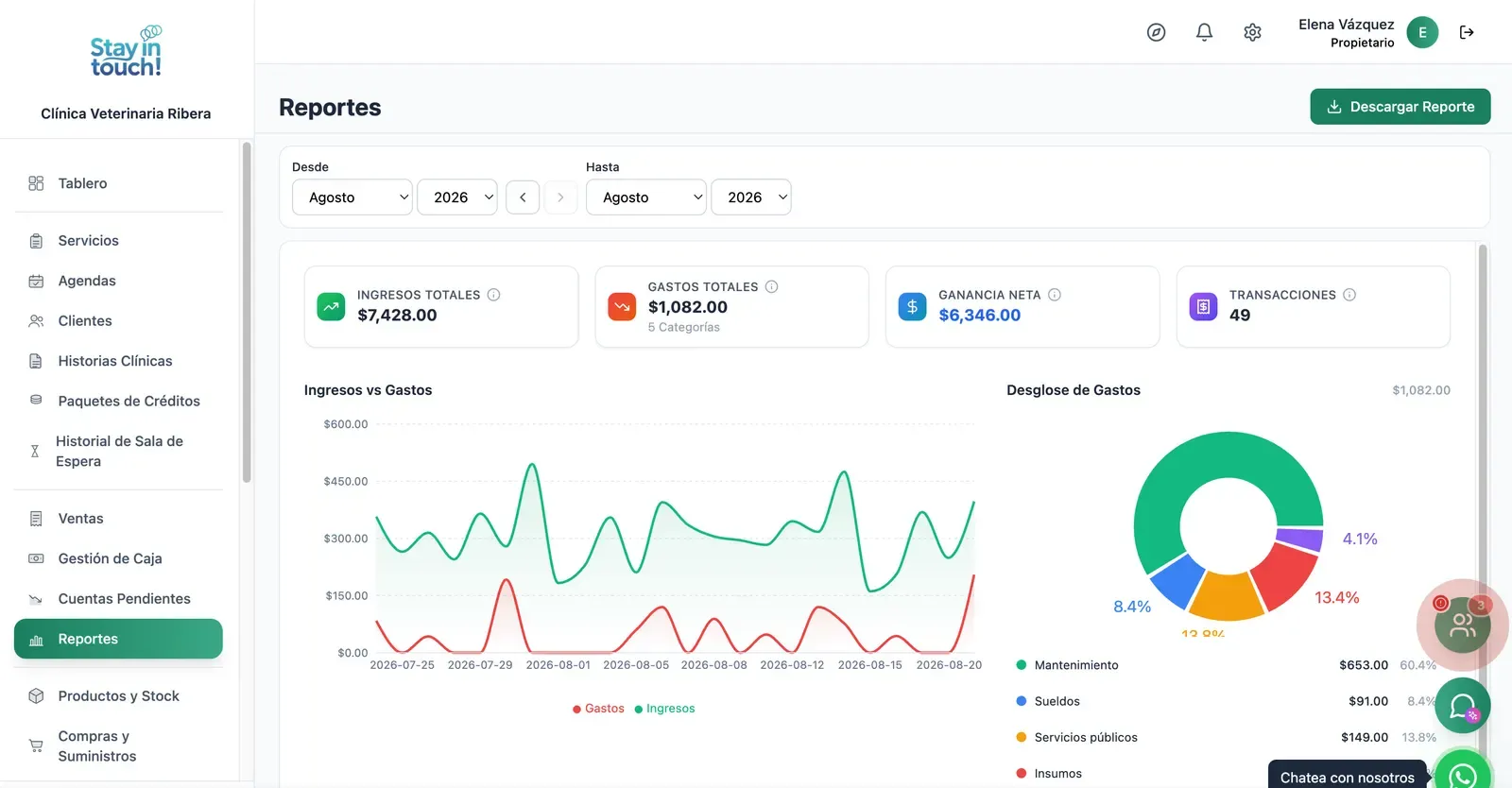Open the settings gear icon
The height and width of the screenshot is (788, 1512).
pyautogui.click(x=1252, y=32)
